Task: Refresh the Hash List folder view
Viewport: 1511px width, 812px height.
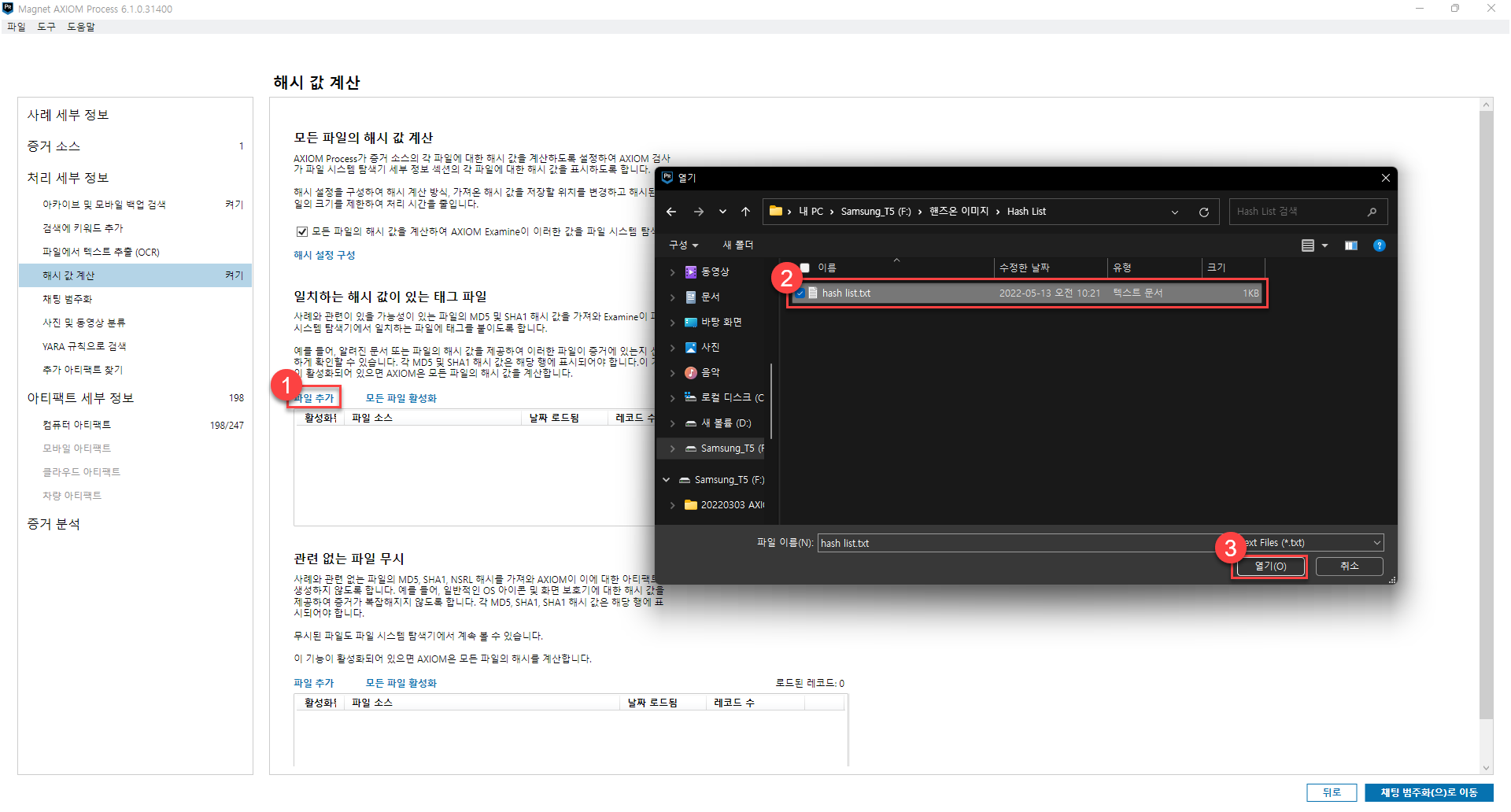Action: (1203, 212)
